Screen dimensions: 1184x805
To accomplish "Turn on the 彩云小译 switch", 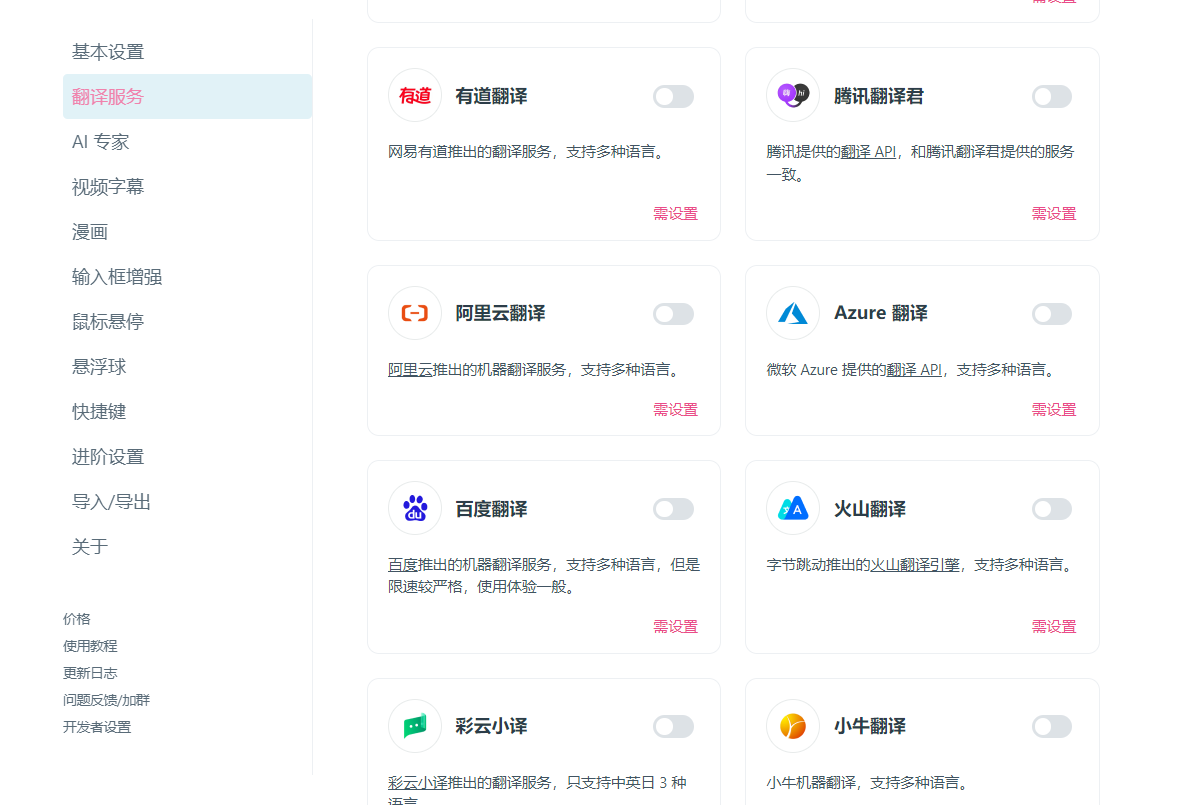I will coord(674,727).
